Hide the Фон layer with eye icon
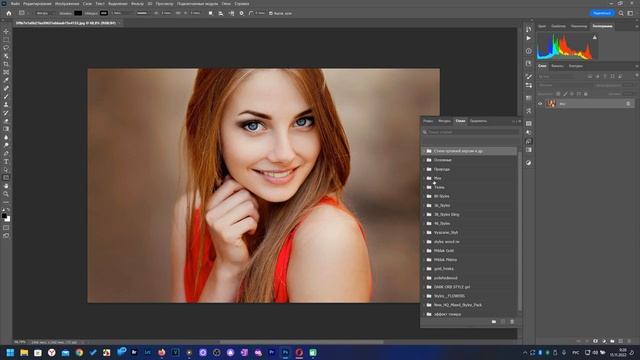 pos(540,104)
